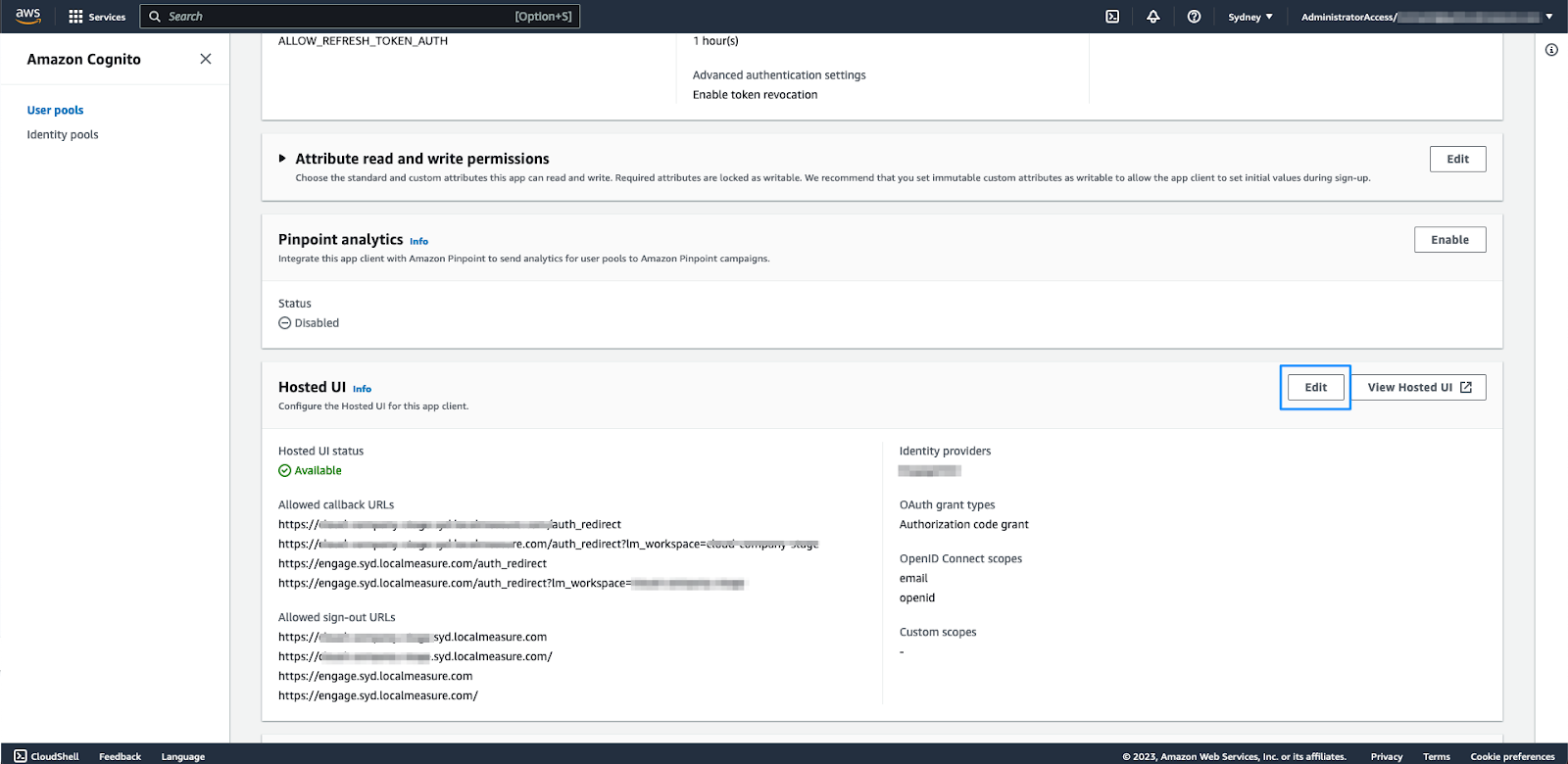Go to the Identity pools nav link
Screen dimensions: 1568x764
click(x=63, y=135)
